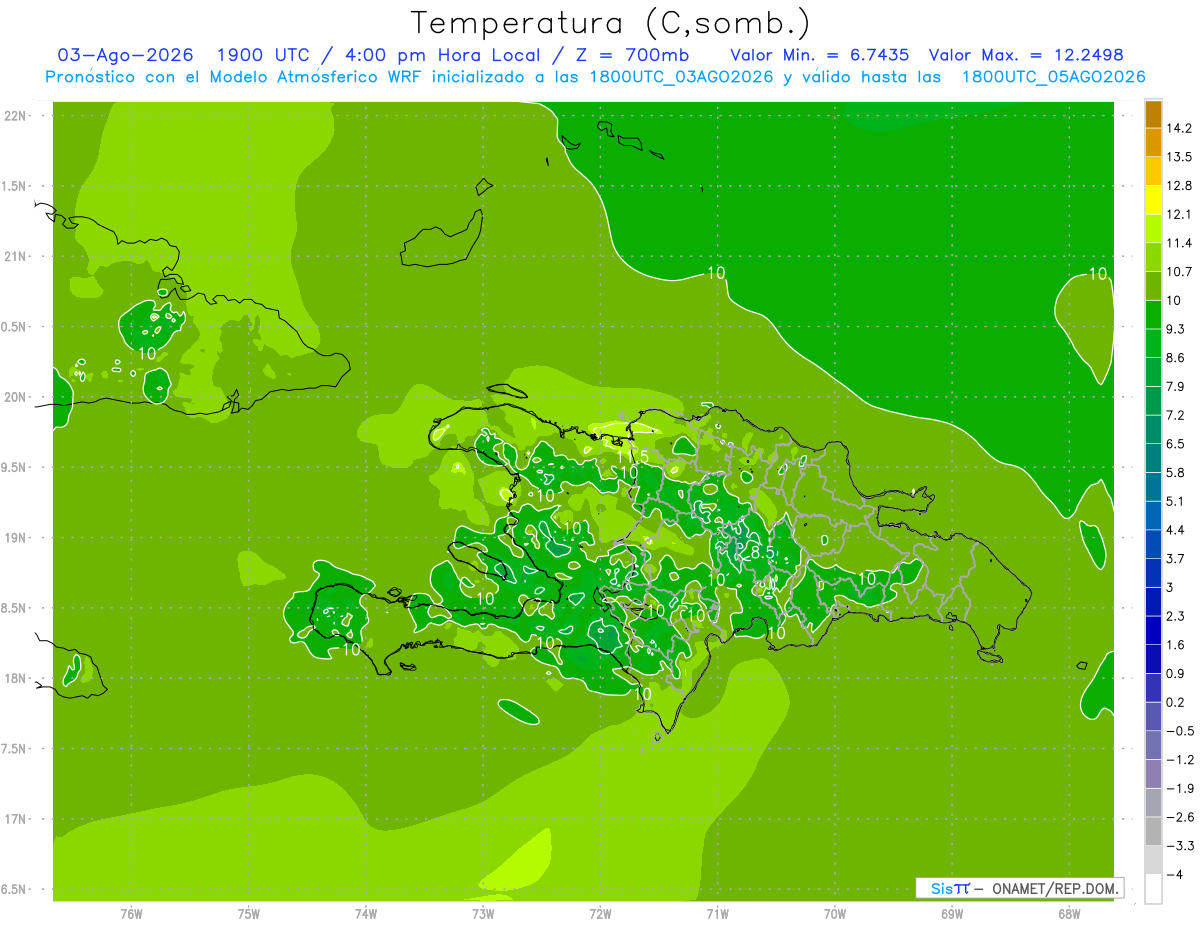Viewport: 1200px width, 927px height.
Task: Click the colorbar value "6.5"
Action: pyautogui.click(x=1176, y=444)
